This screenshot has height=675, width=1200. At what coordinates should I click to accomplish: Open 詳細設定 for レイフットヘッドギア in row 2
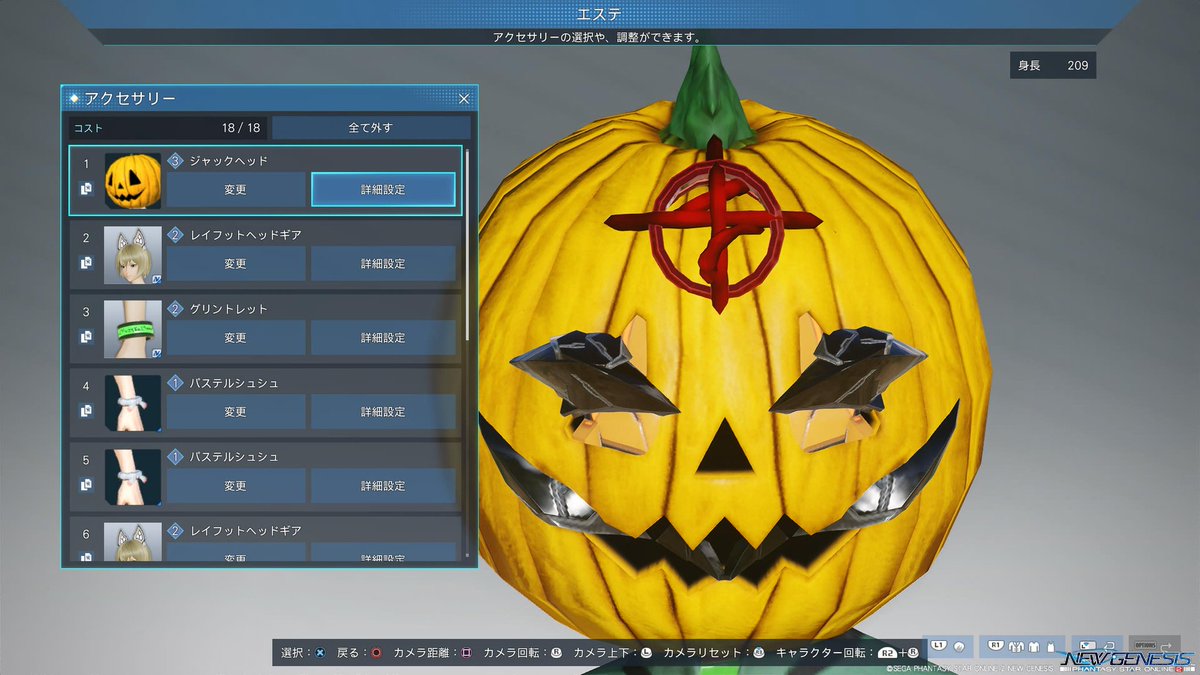pyautogui.click(x=383, y=264)
